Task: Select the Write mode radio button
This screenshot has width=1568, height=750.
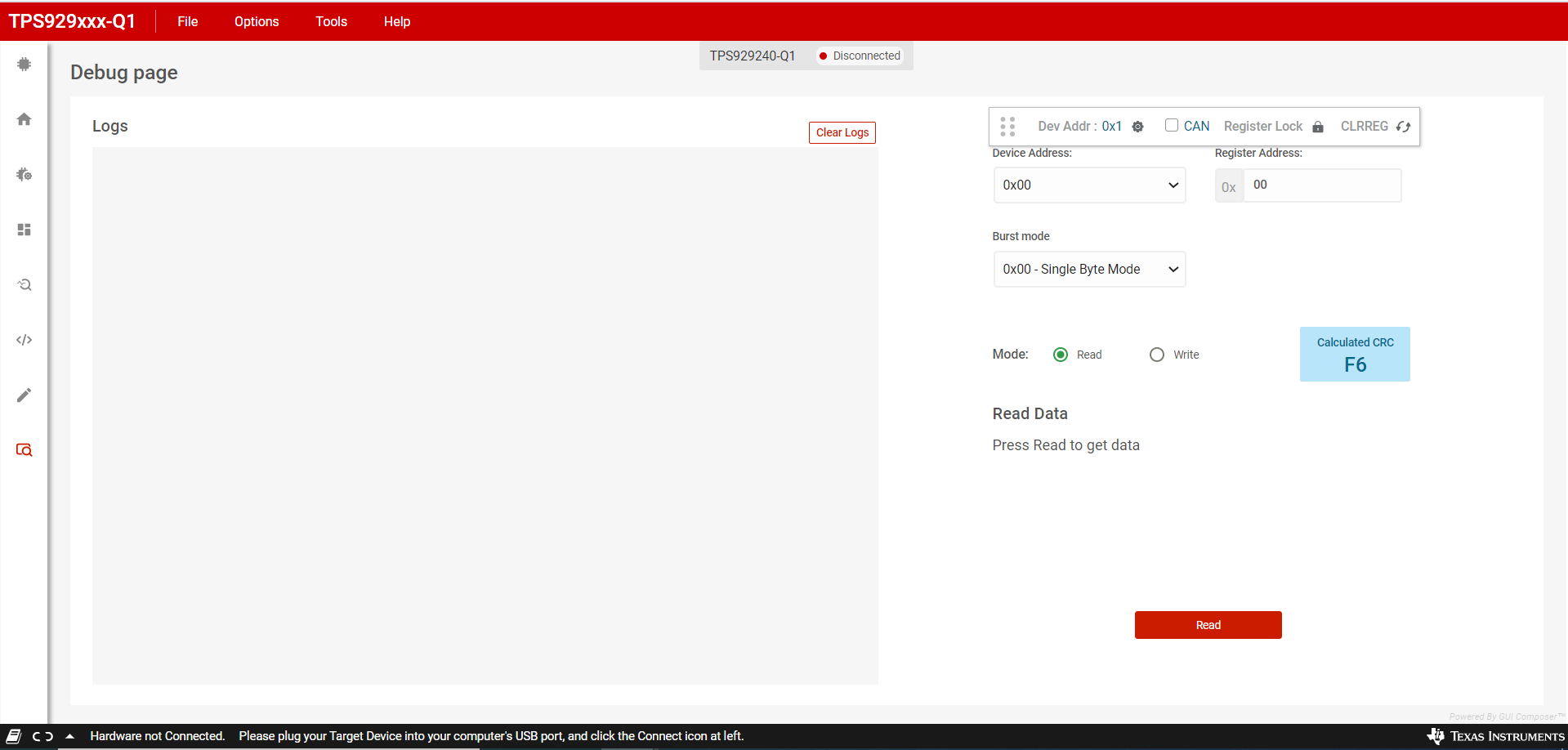Action: pos(1157,355)
